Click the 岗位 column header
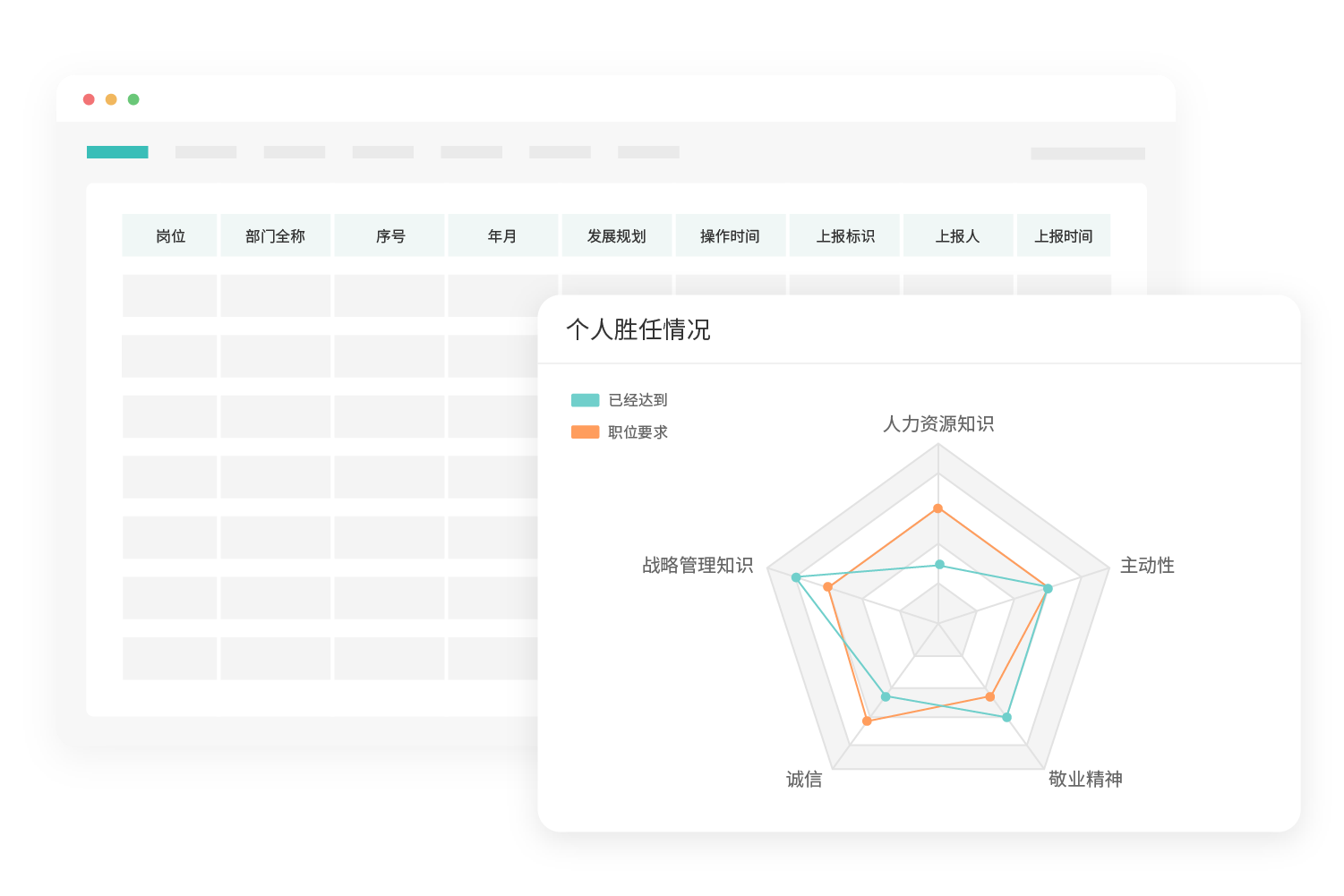The height and width of the screenshot is (896, 1344). point(170,236)
